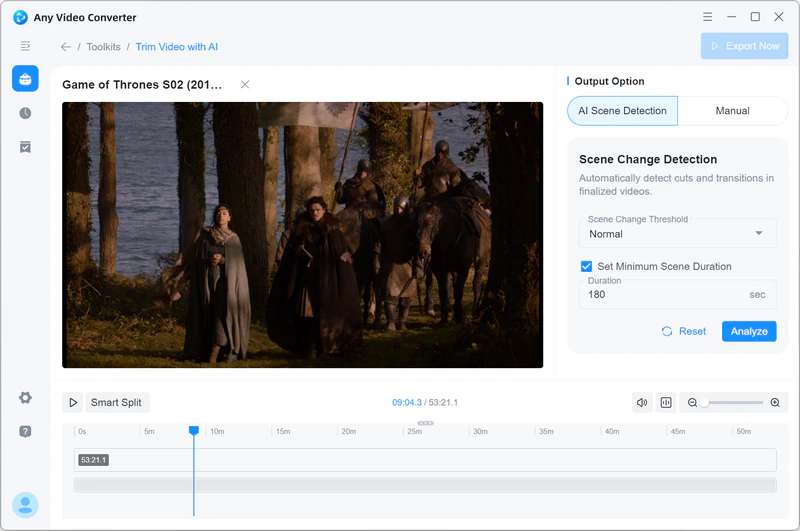Click Export Now button
The height and width of the screenshot is (531, 800).
coord(744,46)
